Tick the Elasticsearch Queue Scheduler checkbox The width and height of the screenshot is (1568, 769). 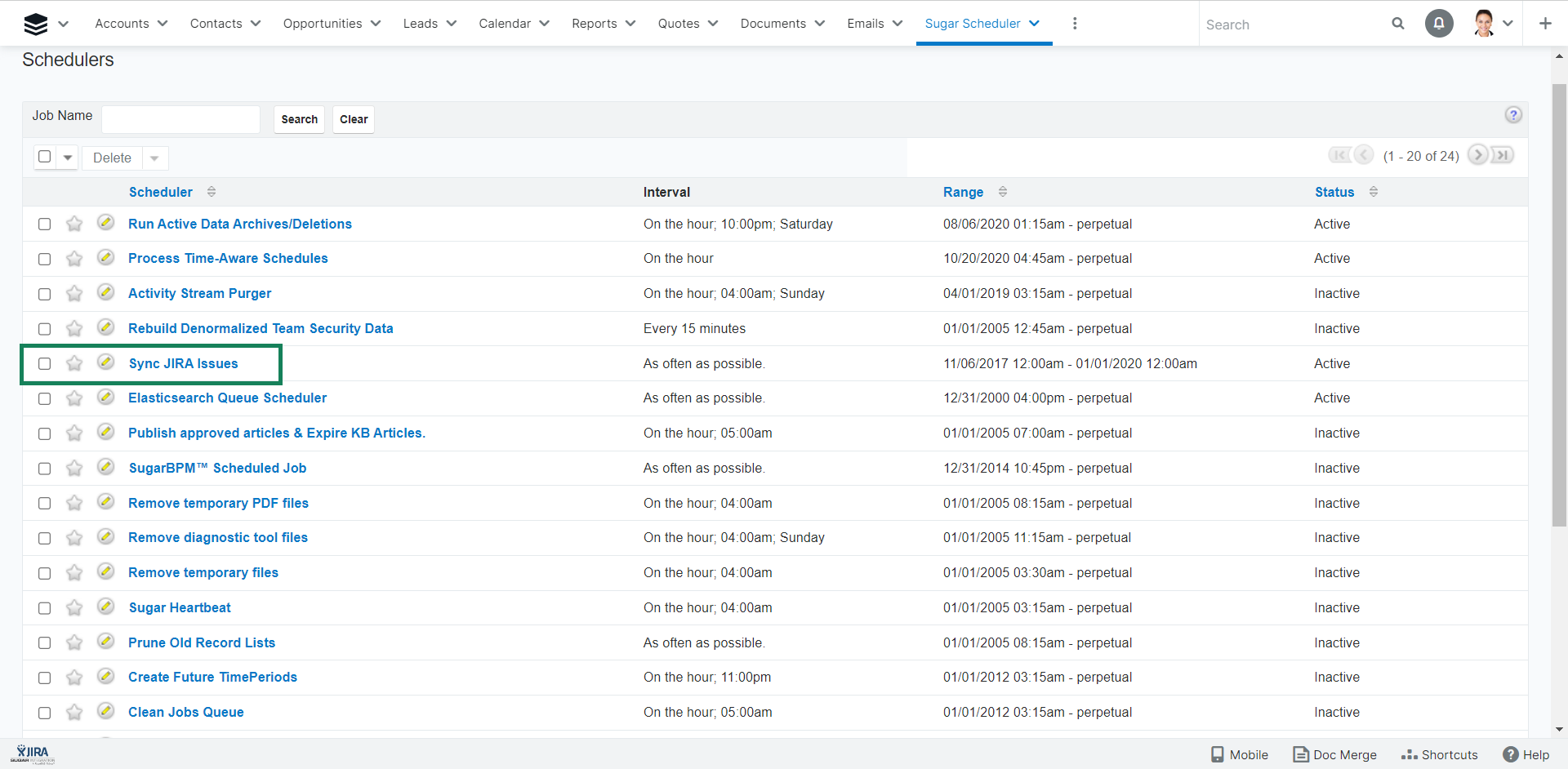(x=45, y=398)
